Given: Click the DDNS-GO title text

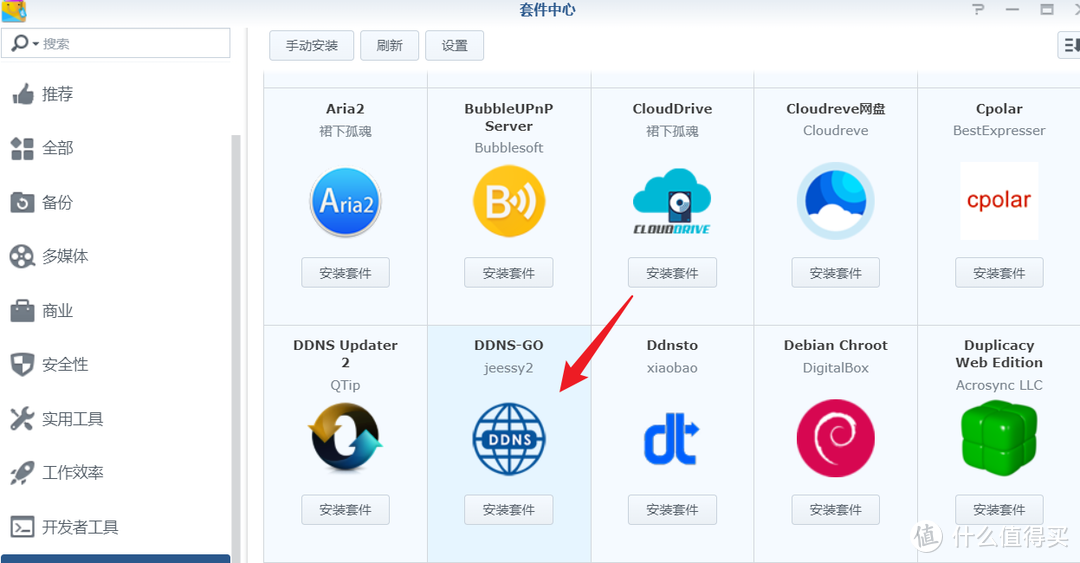Looking at the screenshot, I should coord(508,345).
